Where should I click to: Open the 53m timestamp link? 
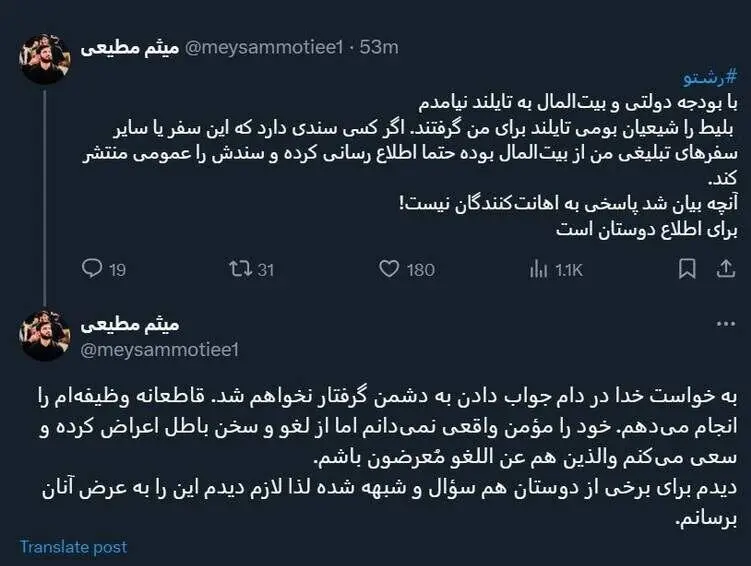(x=379, y=47)
